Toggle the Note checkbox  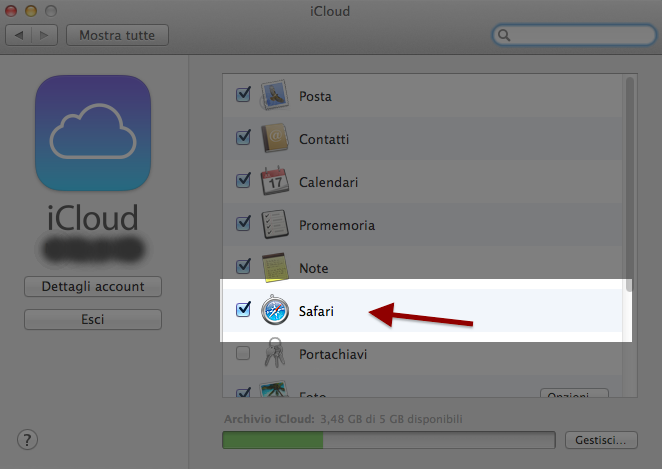pos(243,267)
